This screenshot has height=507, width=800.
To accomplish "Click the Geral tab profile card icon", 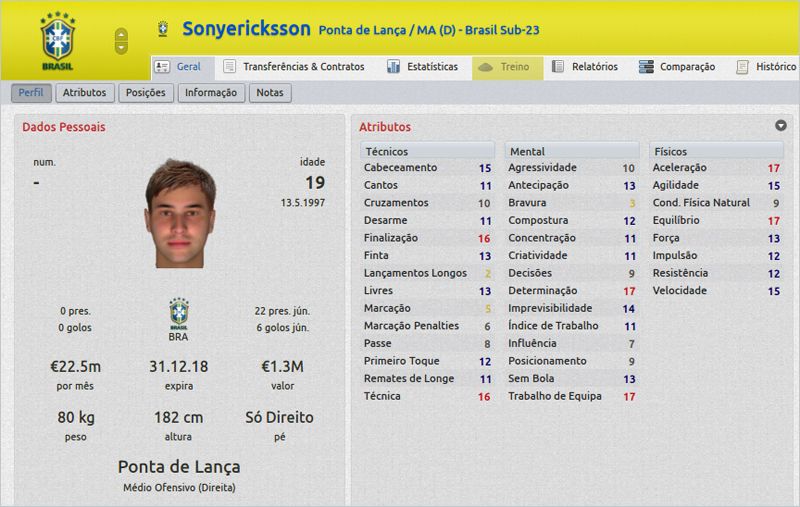I will [x=162, y=67].
